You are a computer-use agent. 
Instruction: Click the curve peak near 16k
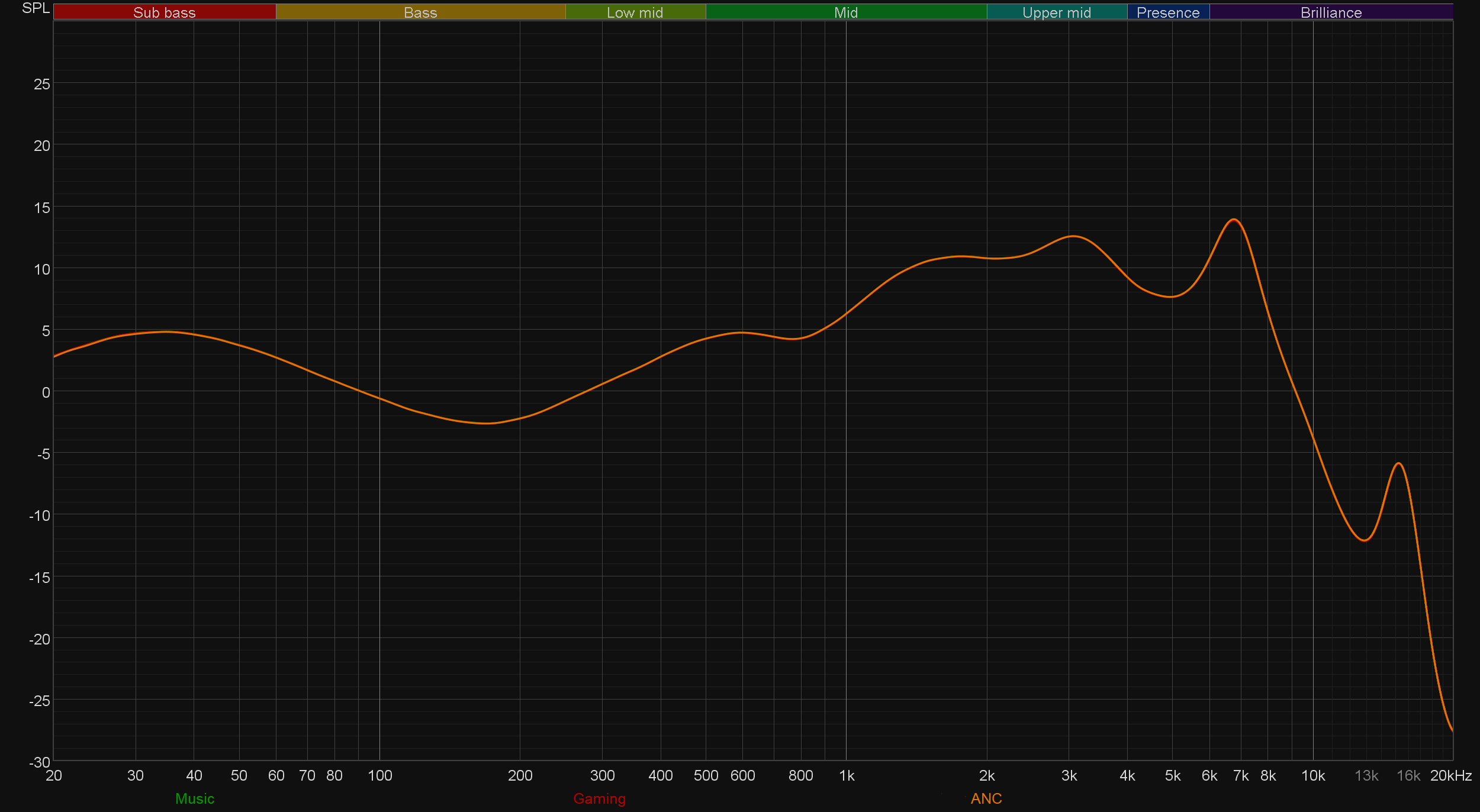pyautogui.click(x=1398, y=463)
